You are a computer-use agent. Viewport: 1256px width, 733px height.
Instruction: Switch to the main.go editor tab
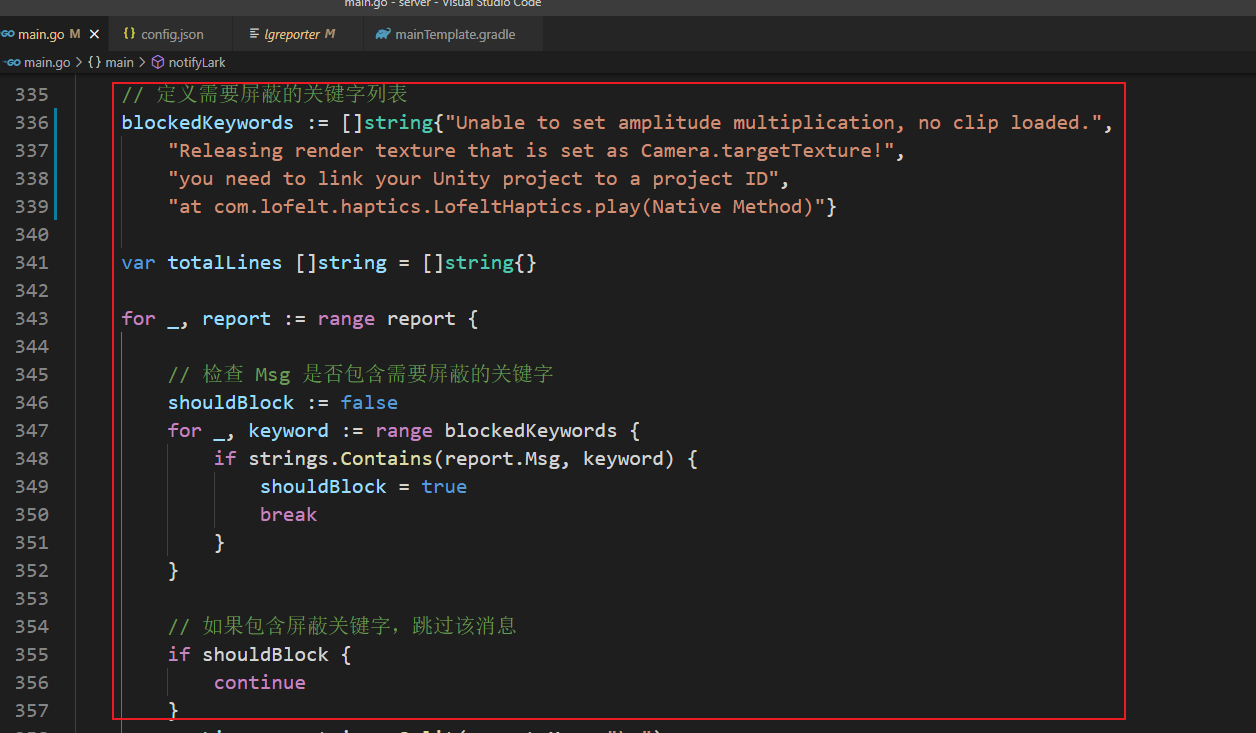click(53, 34)
